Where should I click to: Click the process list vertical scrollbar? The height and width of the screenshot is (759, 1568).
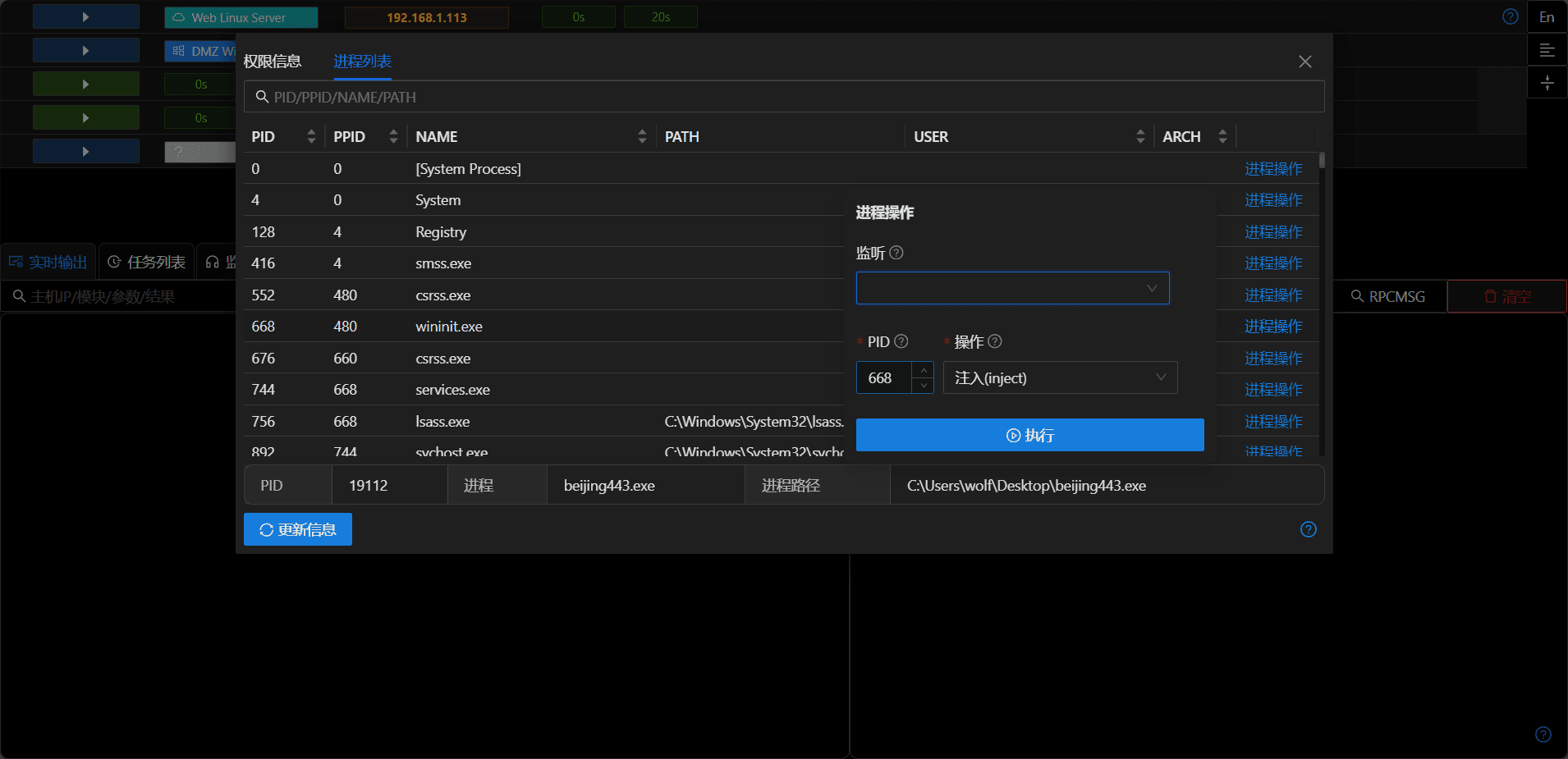coord(1322,161)
